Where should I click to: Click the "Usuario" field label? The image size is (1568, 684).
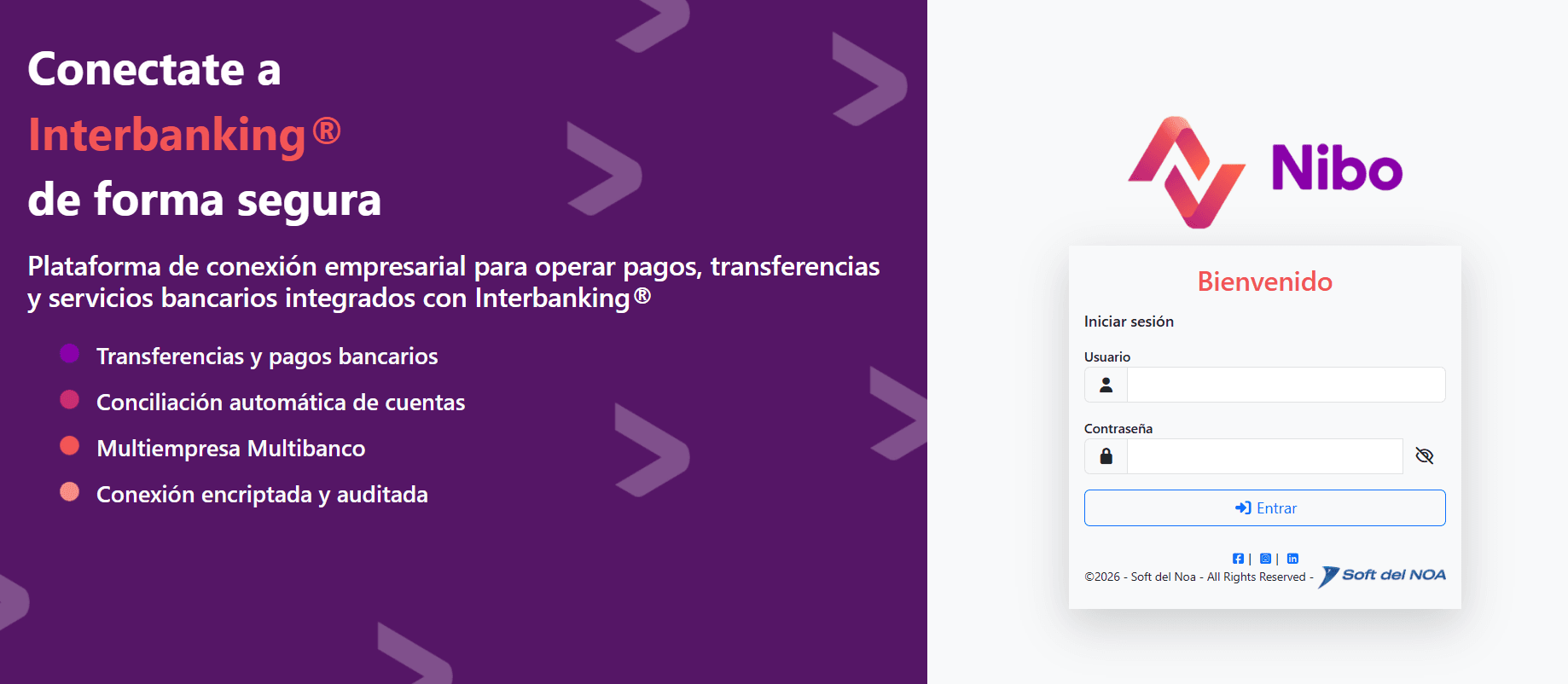click(1107, 356)
